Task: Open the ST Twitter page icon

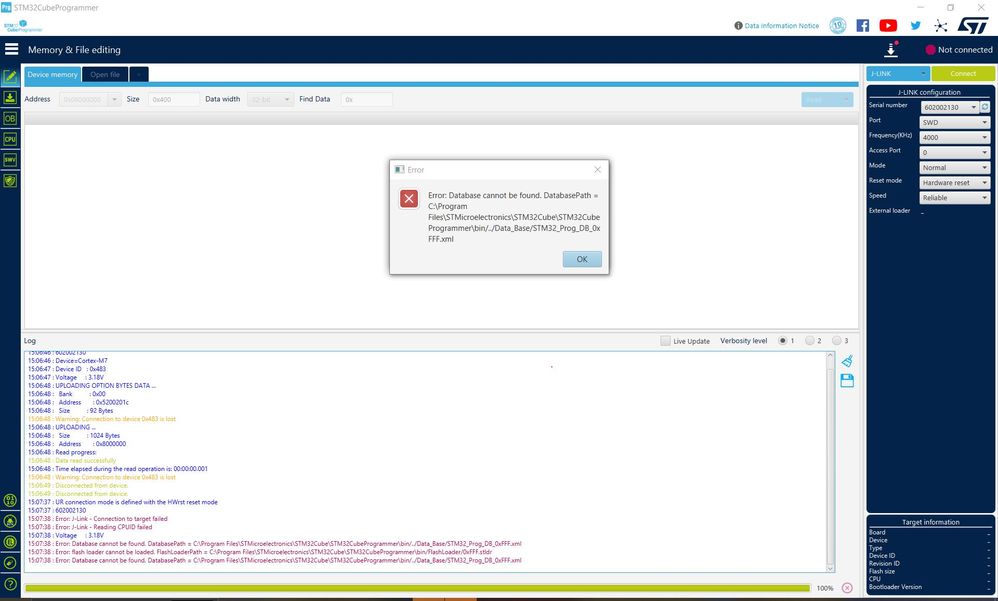Action: (x=915, y=25)
